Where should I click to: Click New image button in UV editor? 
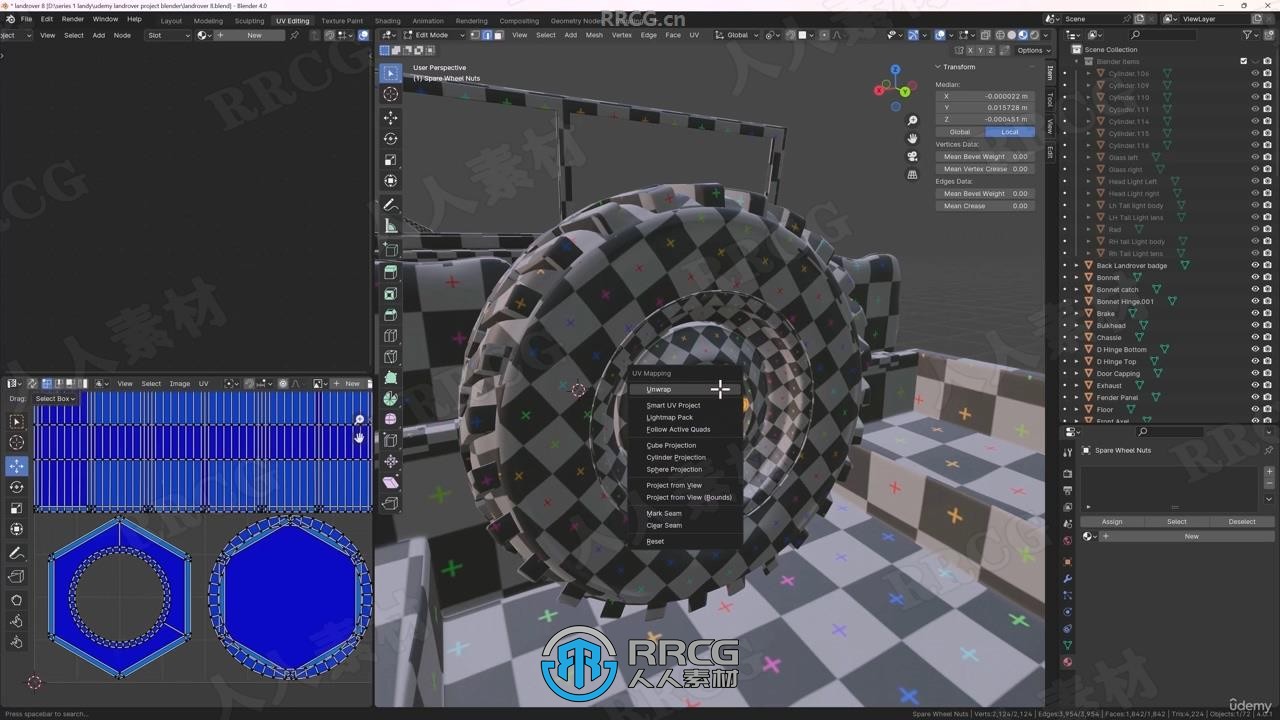[x=347, y=384]
